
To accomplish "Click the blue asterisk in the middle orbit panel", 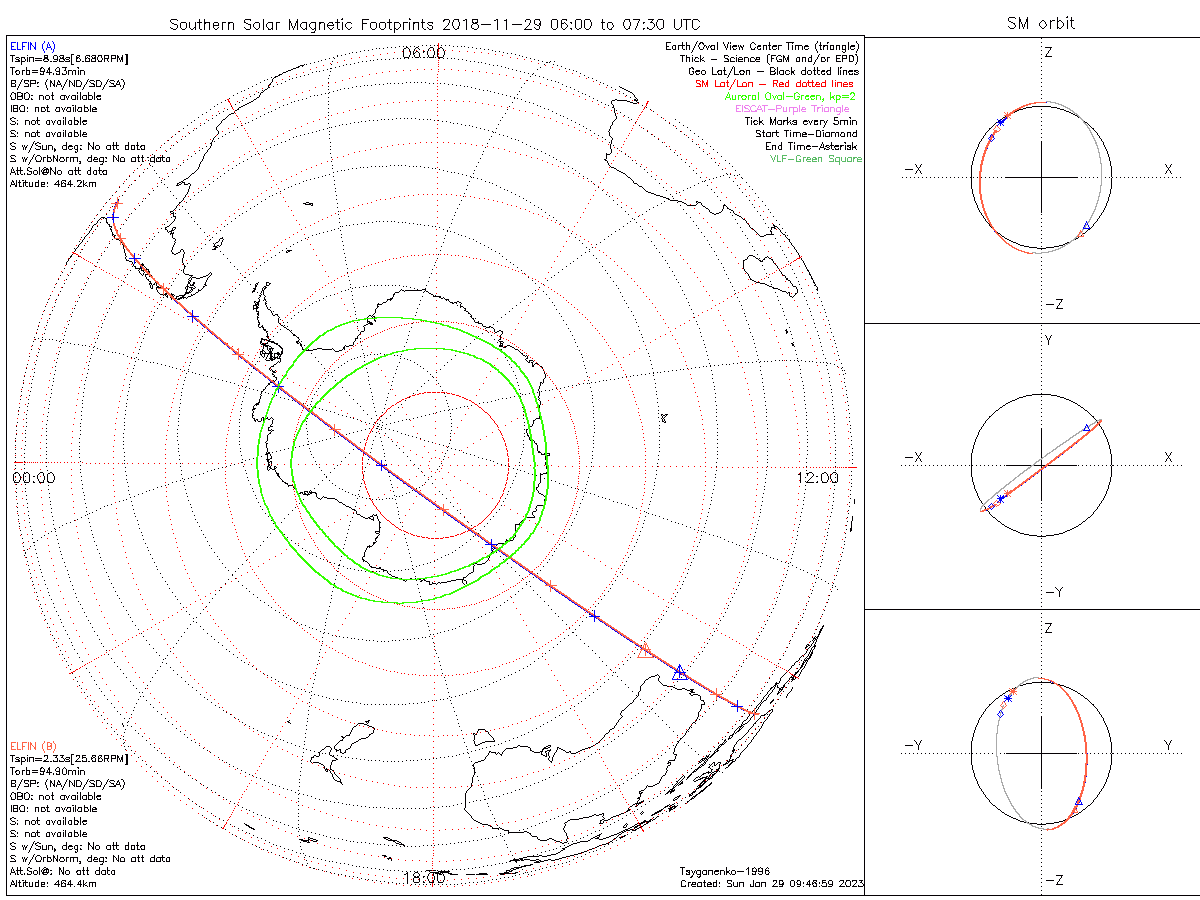I will 1001,498.
